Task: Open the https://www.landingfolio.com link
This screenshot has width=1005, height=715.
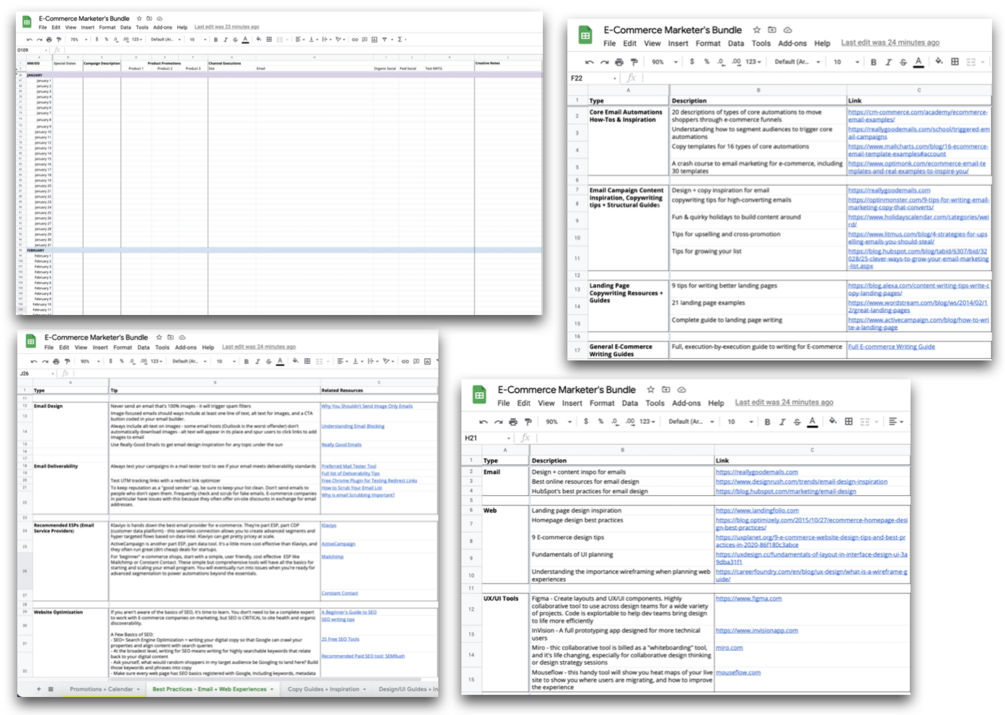Action: click(x=757, y=511)
